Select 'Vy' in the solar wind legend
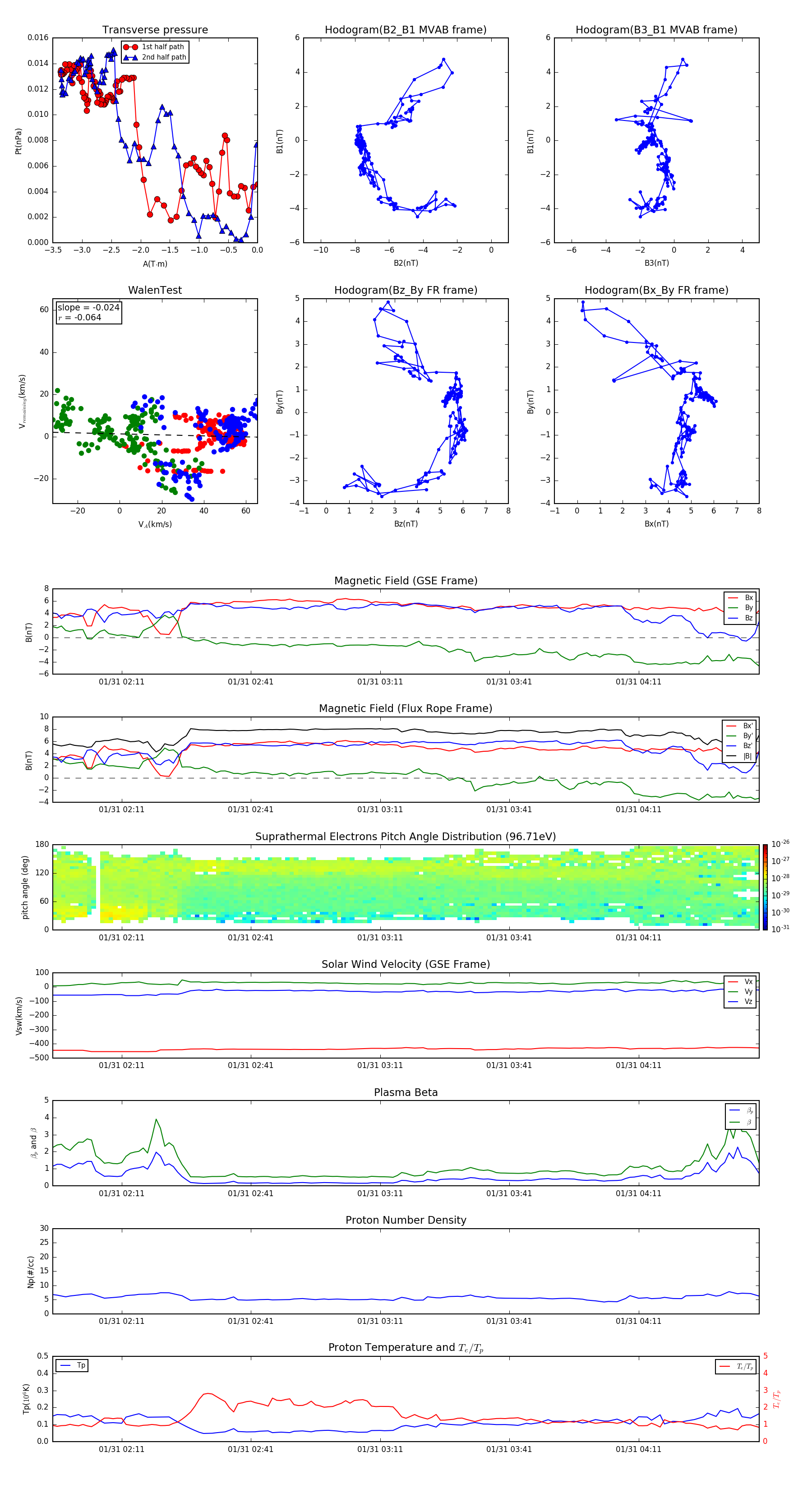The height and width of the screenshot is (1489, 812). [x=741, y=991]
